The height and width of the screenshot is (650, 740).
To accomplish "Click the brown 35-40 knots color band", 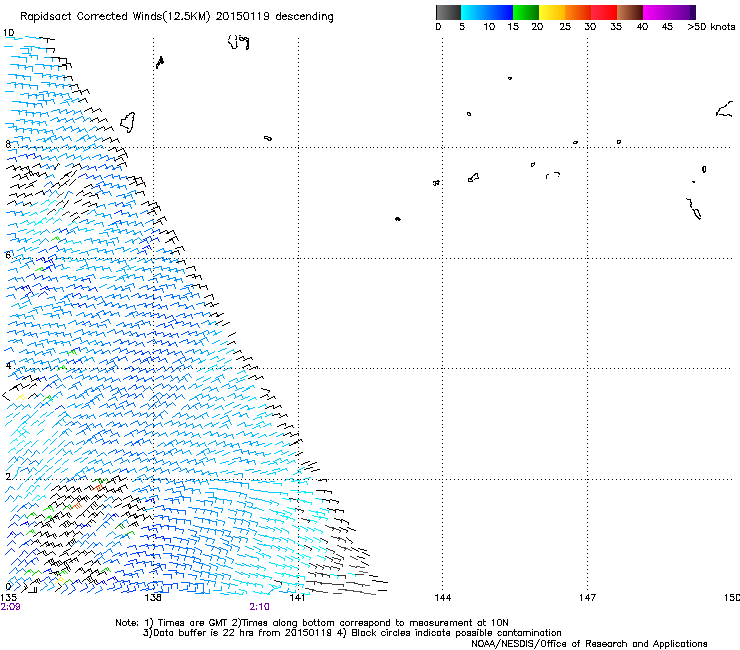I will pyautogui.click(x=630, y=12).
